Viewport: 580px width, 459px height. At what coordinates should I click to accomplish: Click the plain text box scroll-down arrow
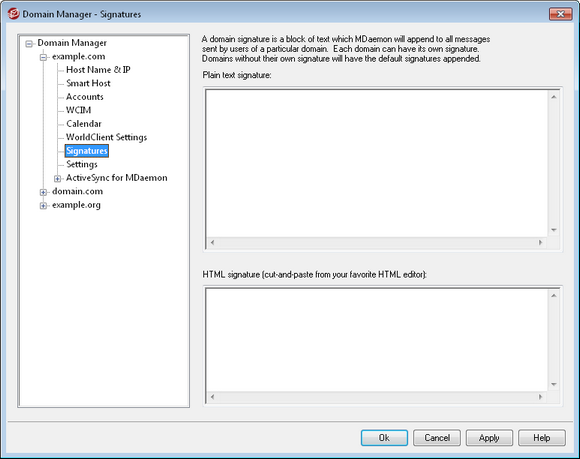click(x=553, y=230)
